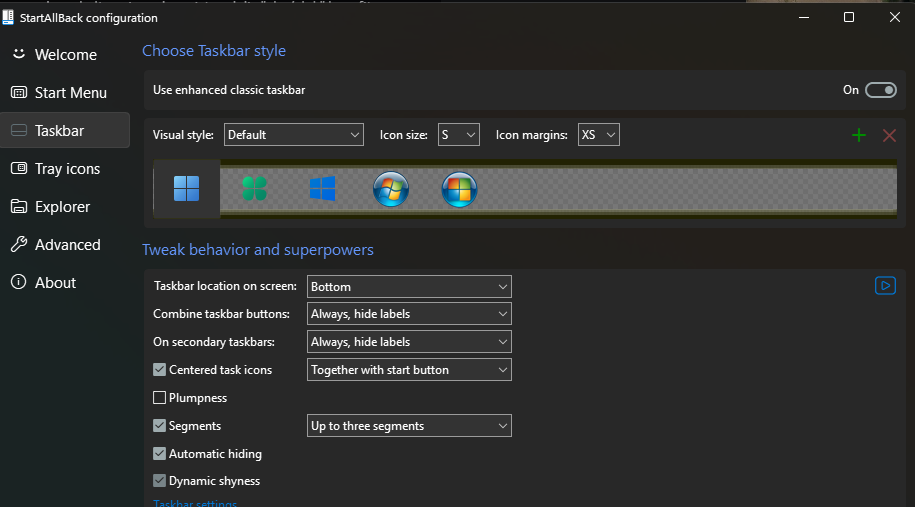This screenshot has width=915, height=507.
Task: Click the Explorer folder sidebar icon
Action: (19, 206)
